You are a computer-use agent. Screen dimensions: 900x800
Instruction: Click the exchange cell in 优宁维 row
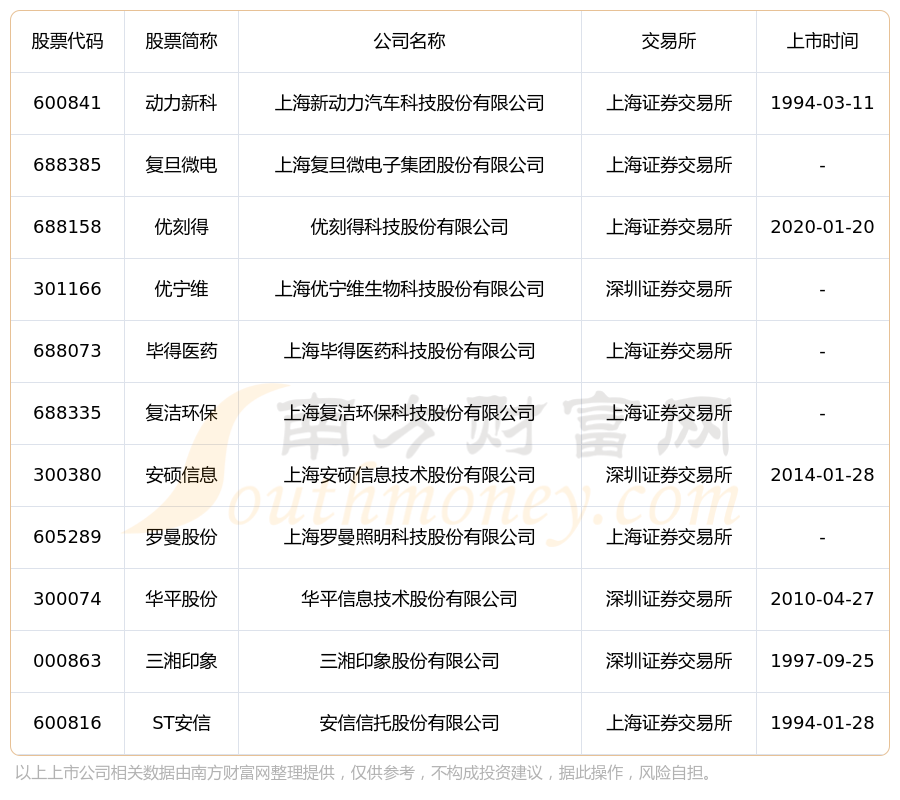[669, 289]
